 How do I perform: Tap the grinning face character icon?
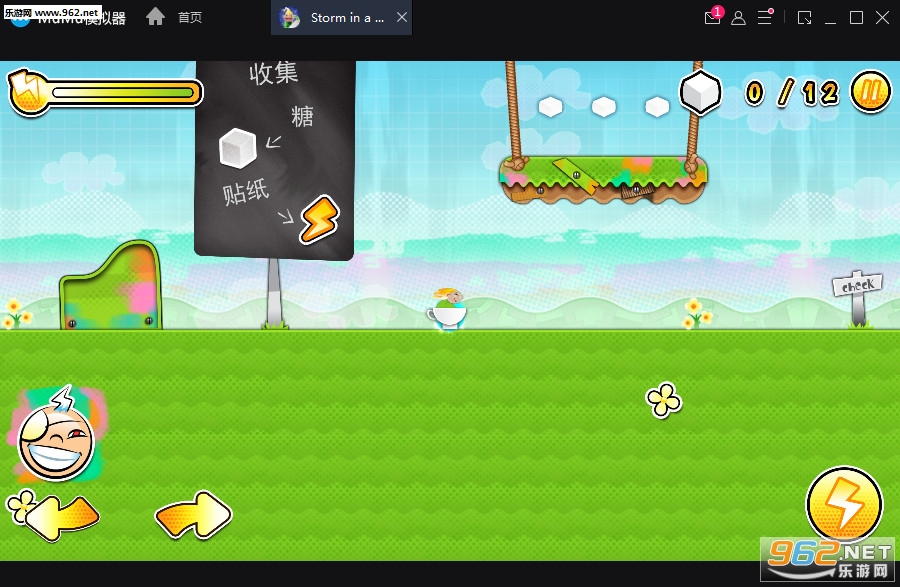[x=55, y=439]
